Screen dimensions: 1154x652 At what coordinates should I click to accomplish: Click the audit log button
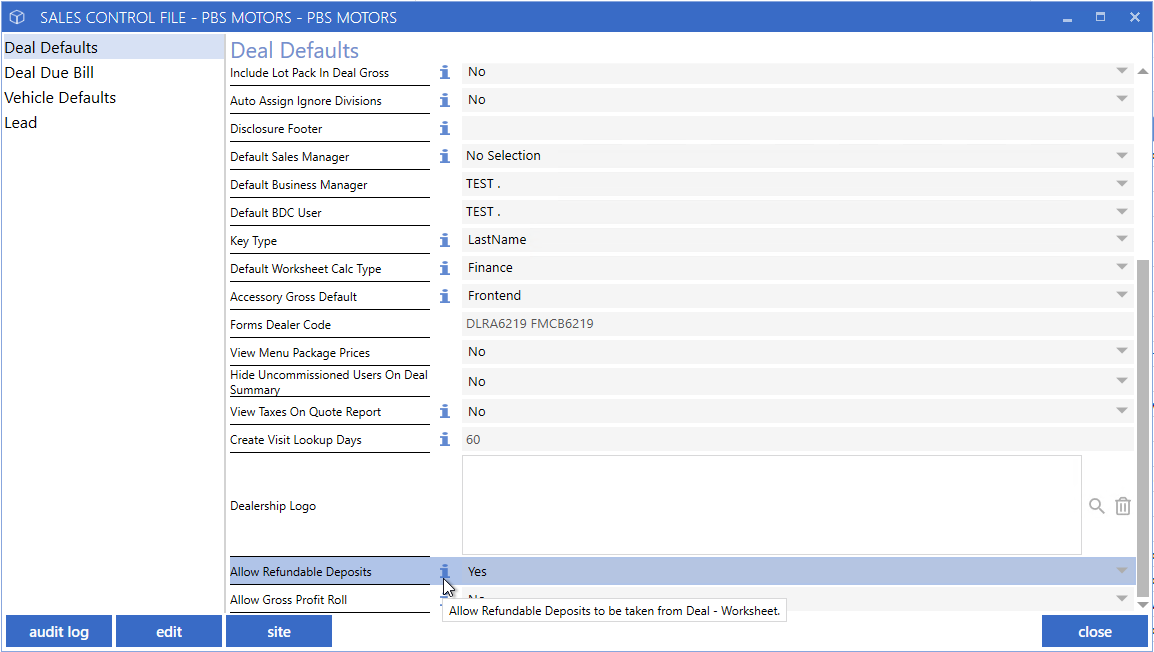(59, 631)
